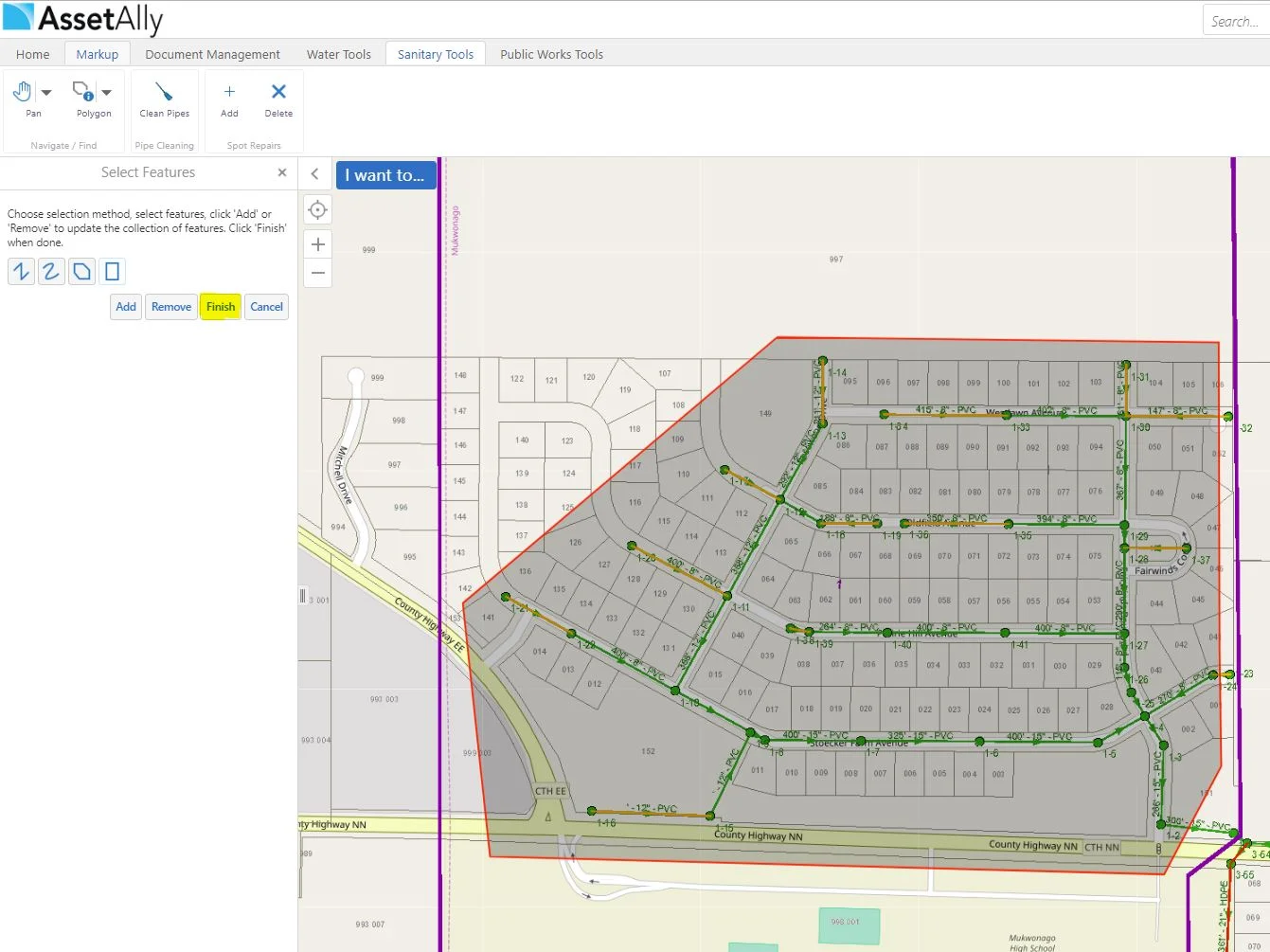This screenshot has height=952, width=1270.
Task: Open the Document Management tab
Action: tap(212, 54)
